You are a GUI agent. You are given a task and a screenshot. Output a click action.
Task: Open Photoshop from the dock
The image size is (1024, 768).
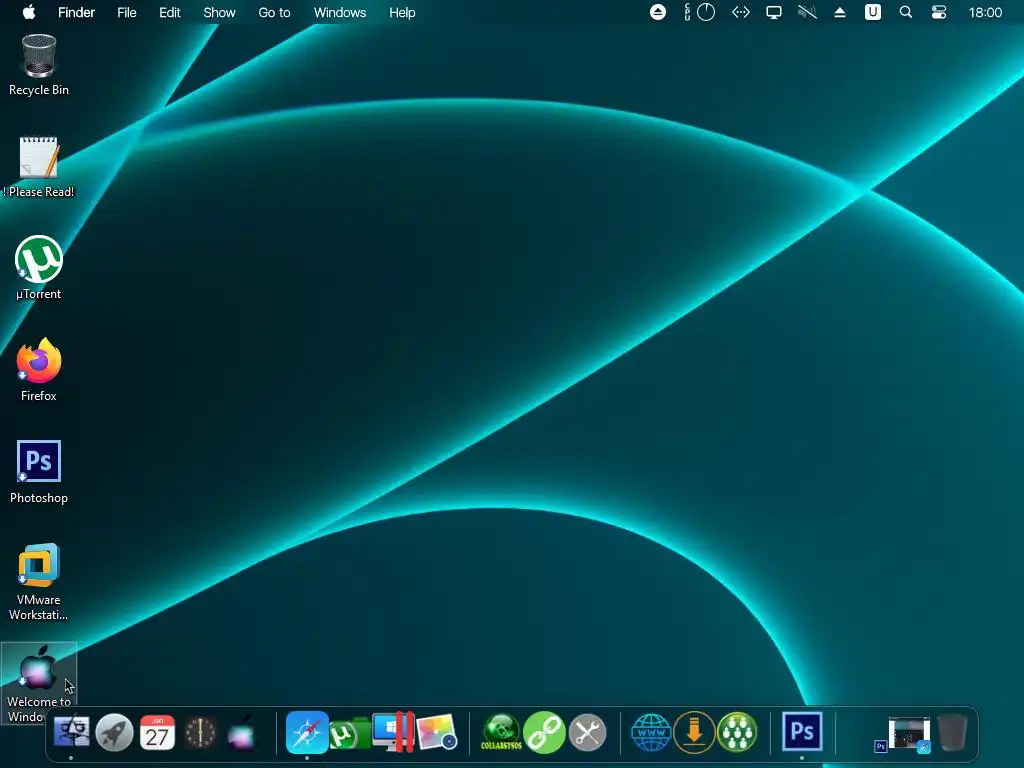click(802, 731)
